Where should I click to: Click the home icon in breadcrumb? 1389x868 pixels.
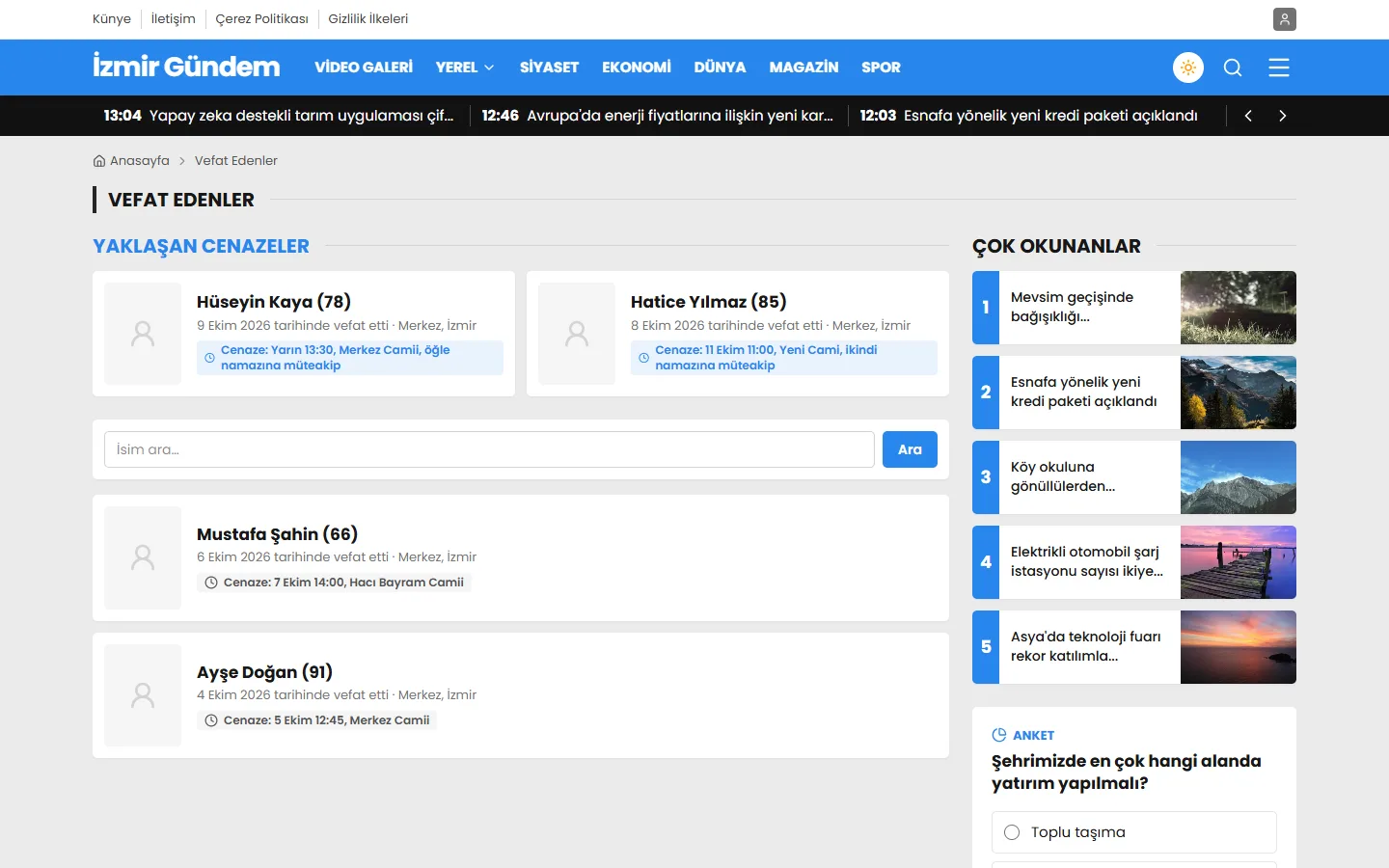(x=99, y=161)
